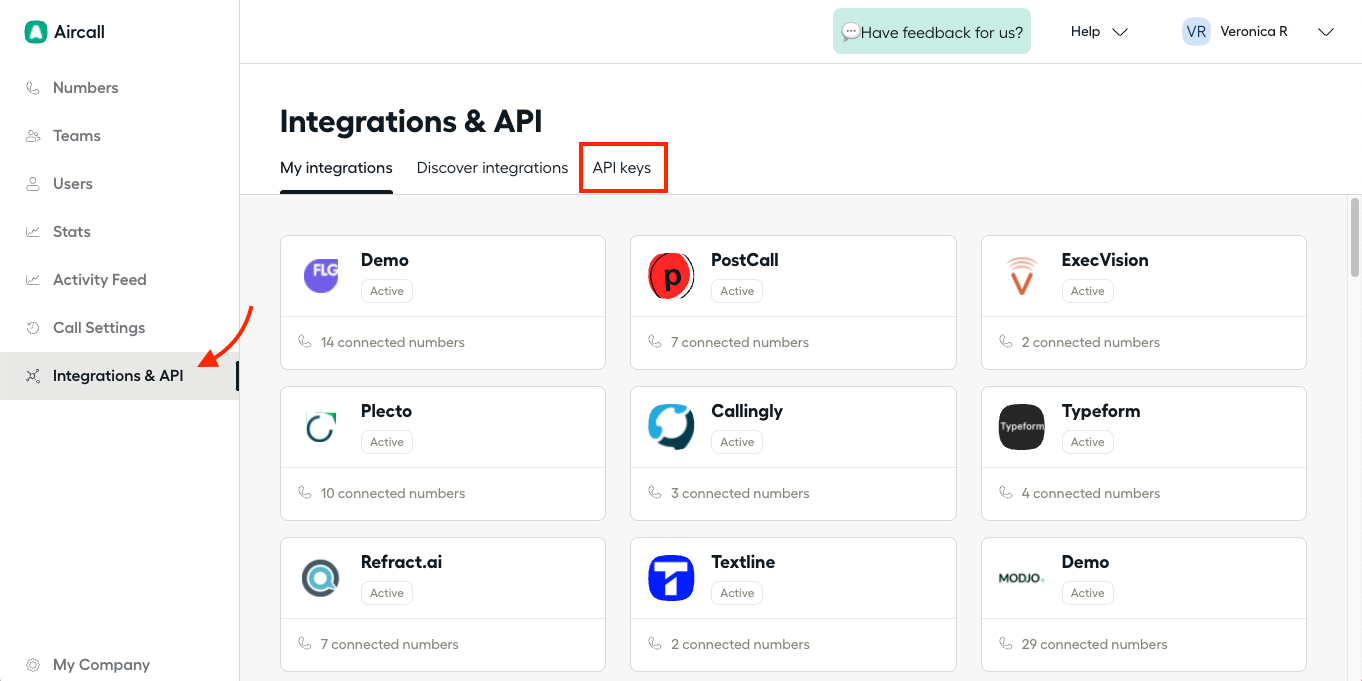Click the MODJO logo on Demo card
The height and width of the screenshot is (681, 1362).
(x=1022, y=578)
